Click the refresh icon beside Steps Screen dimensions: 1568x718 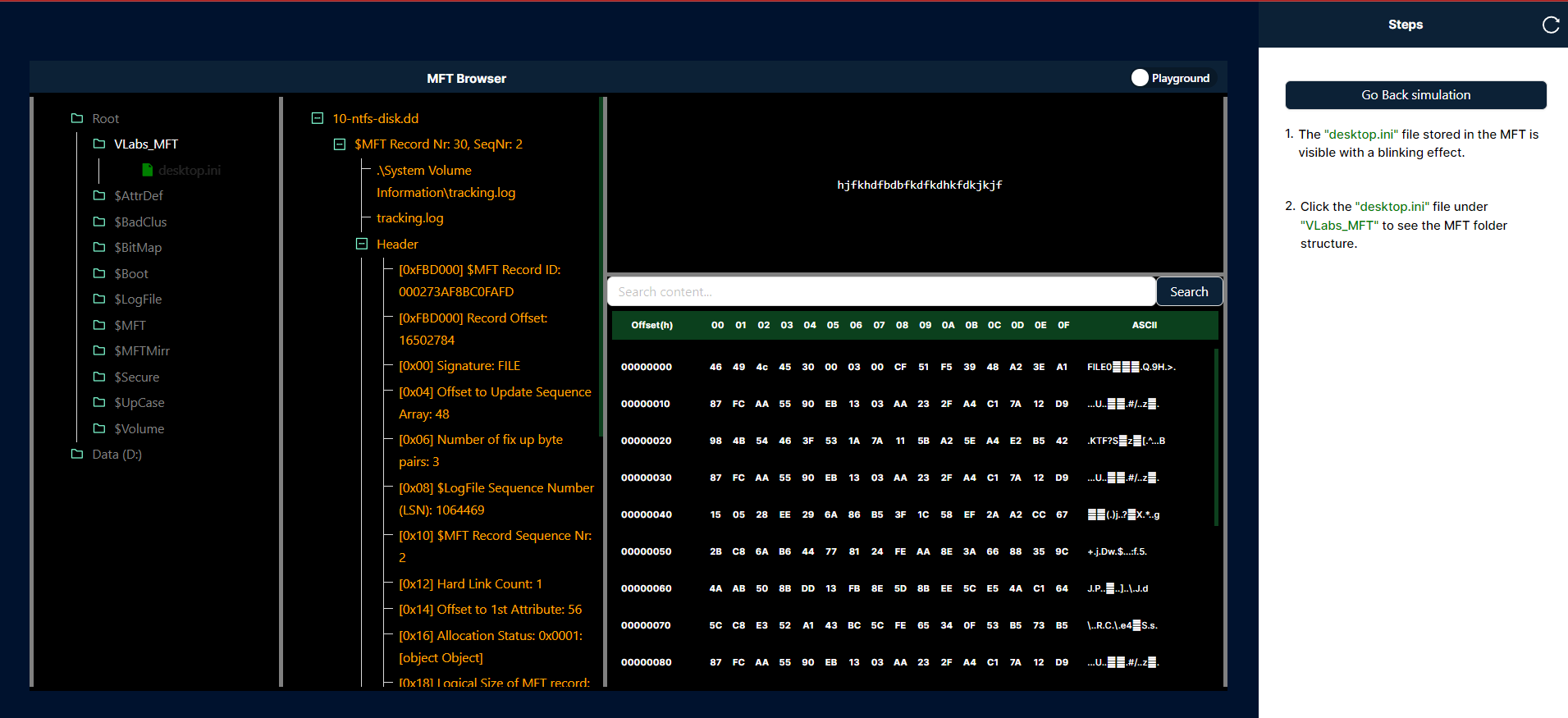click(x=1550, y=25)
